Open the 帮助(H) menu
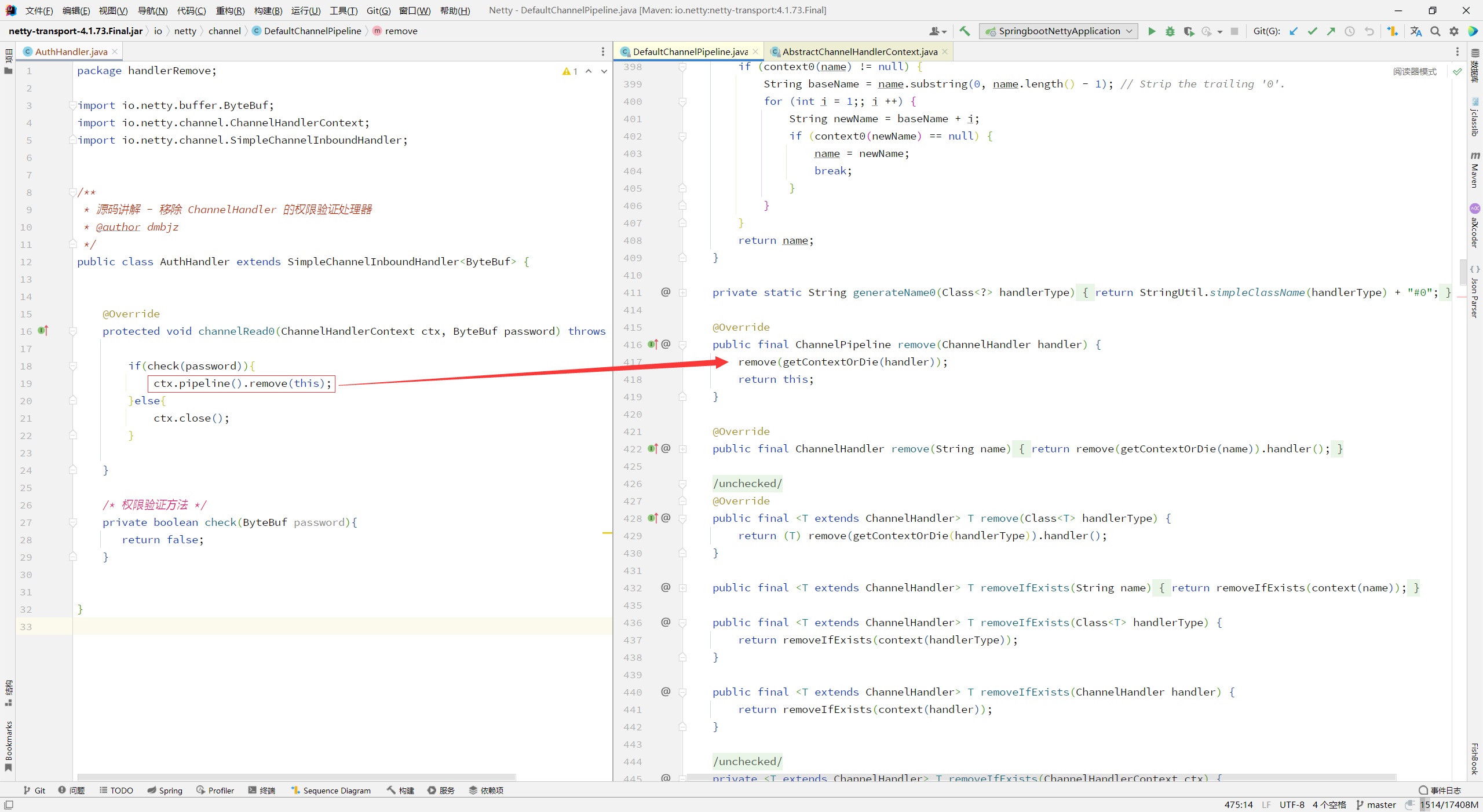This screenshot has width=1483, height=812. (x=455, y=10)
